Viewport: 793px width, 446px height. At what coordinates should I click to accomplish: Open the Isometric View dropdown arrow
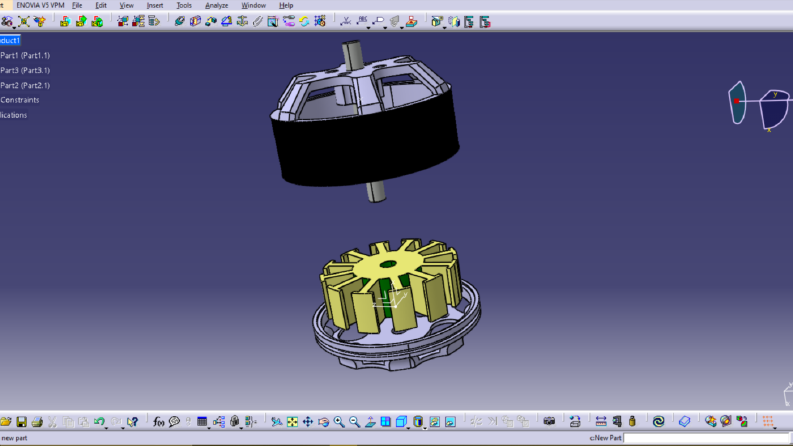pyautogui.click(x=409, y=428)
